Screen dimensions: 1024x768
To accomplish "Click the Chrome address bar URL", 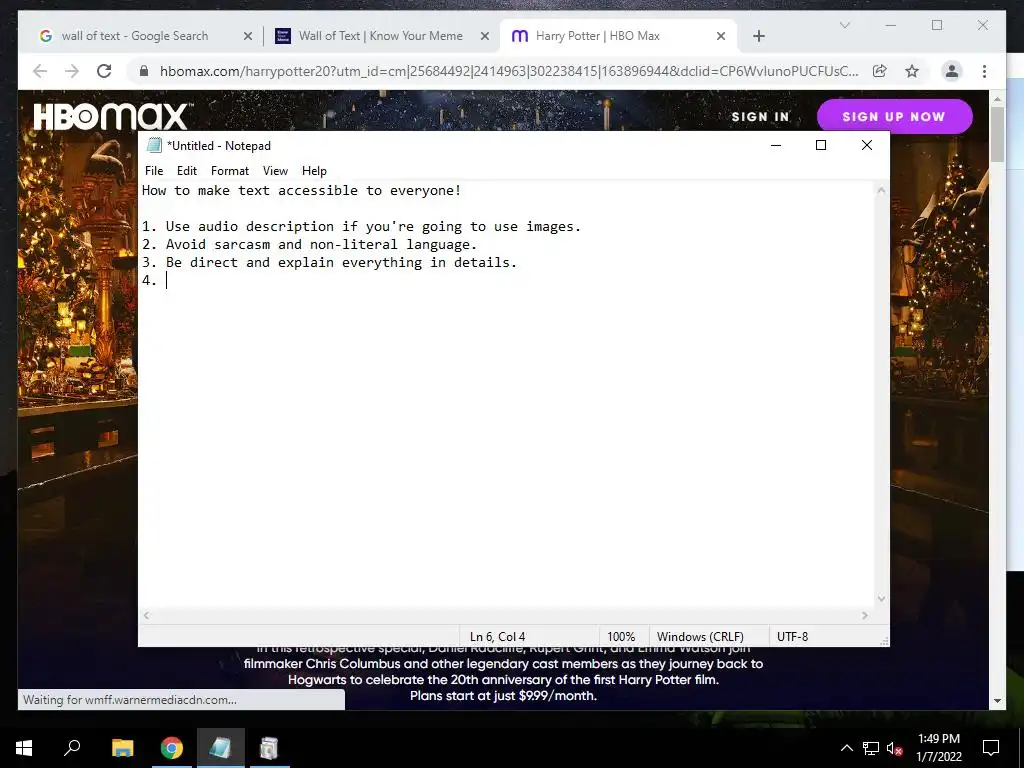I will [x=509, y=71].
